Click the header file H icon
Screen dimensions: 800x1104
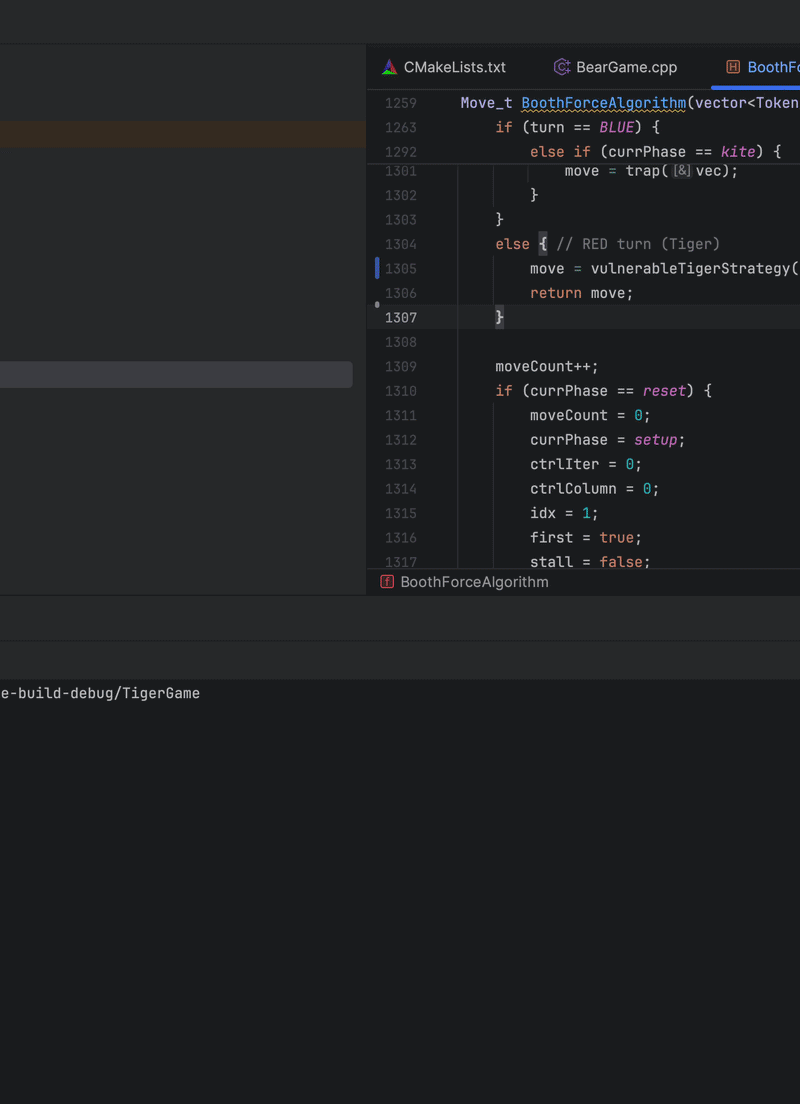pyautogui.click(x=733, y=67)
